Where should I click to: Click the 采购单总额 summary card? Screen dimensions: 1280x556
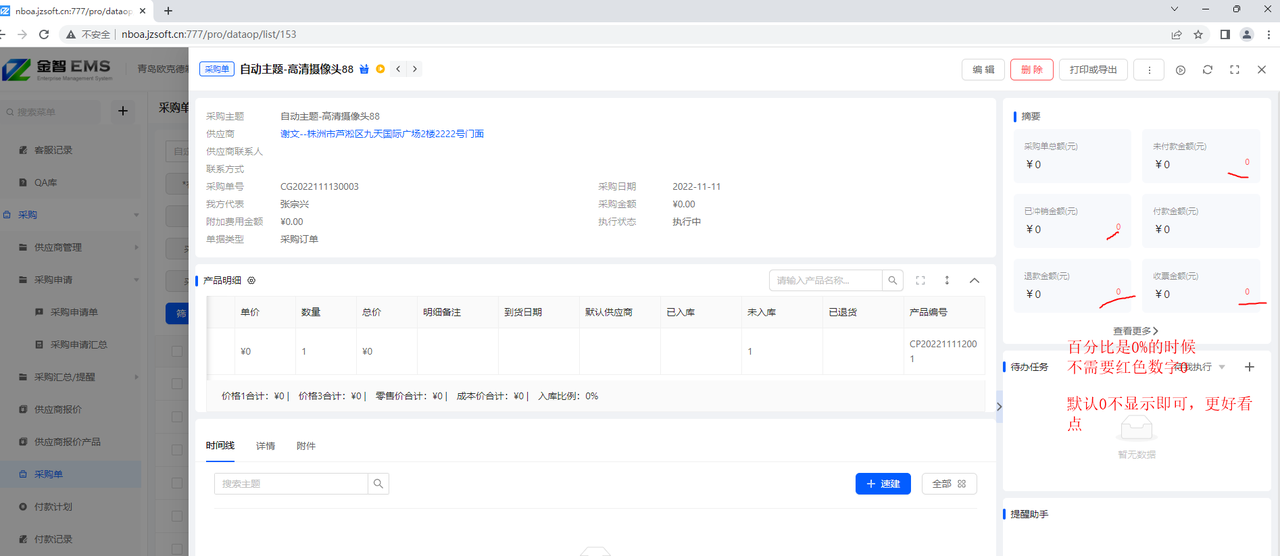point(1071,155)
